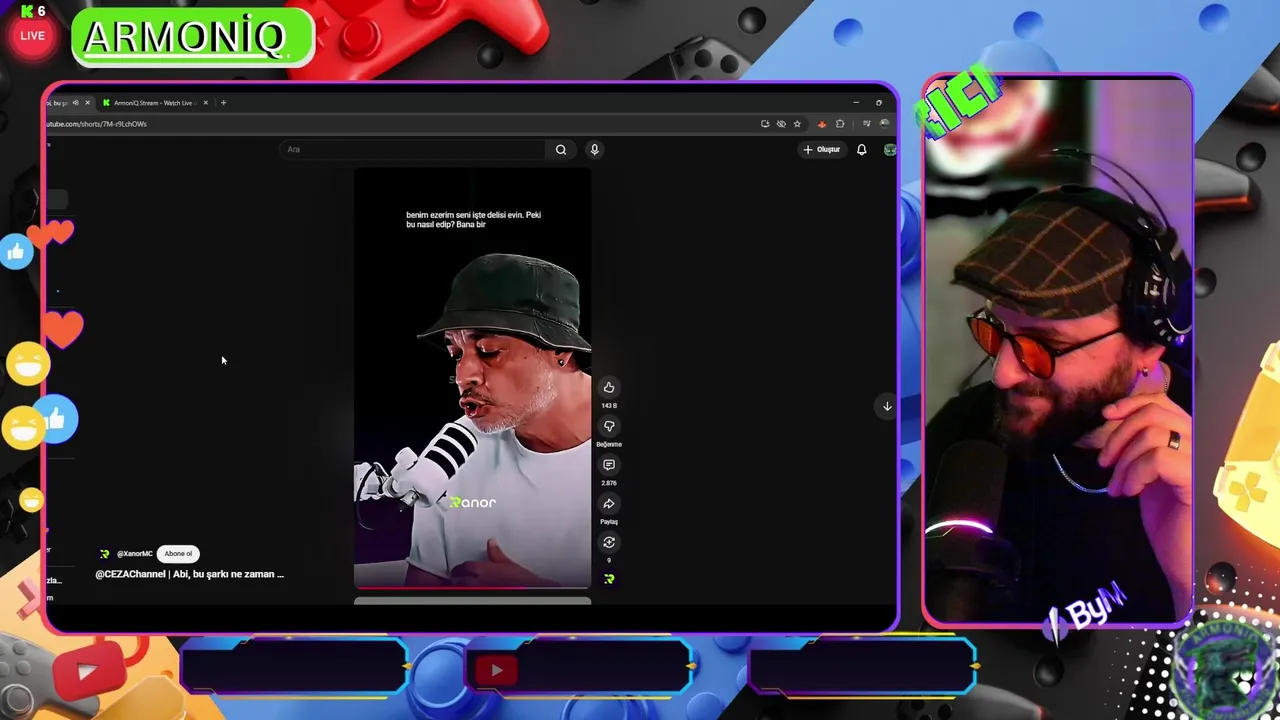Open the Short title starting with @CEZAChannel
The image size is (1280, 720).
point(190,574)
